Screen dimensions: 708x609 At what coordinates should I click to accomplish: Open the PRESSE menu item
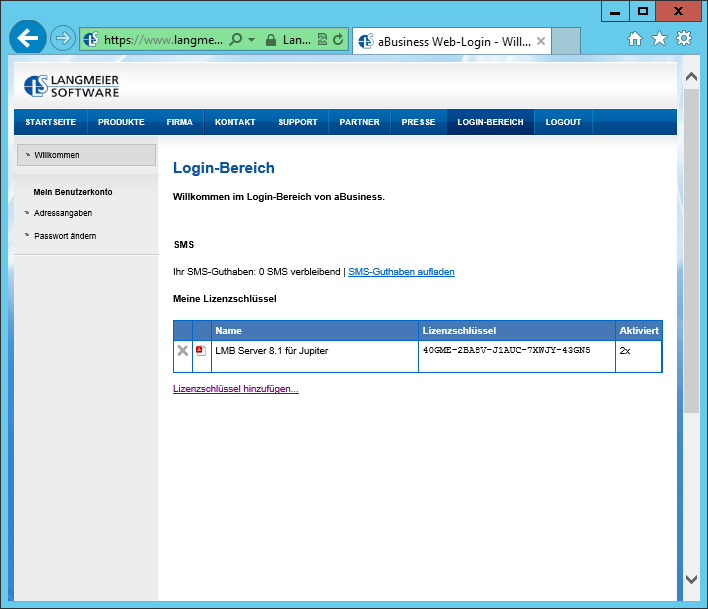click(x=418, y=122)
